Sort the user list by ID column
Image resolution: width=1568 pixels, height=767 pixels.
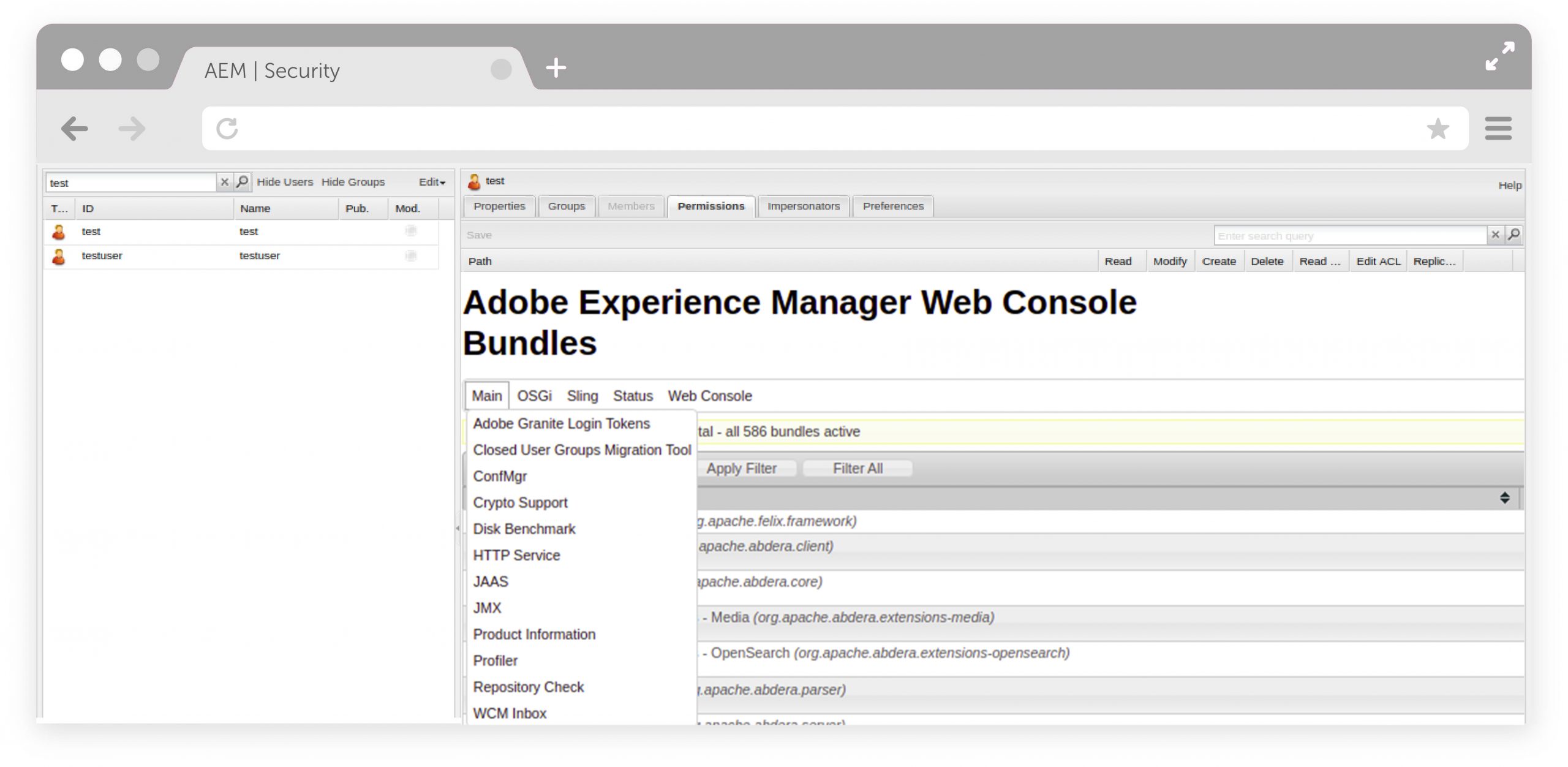154,209
